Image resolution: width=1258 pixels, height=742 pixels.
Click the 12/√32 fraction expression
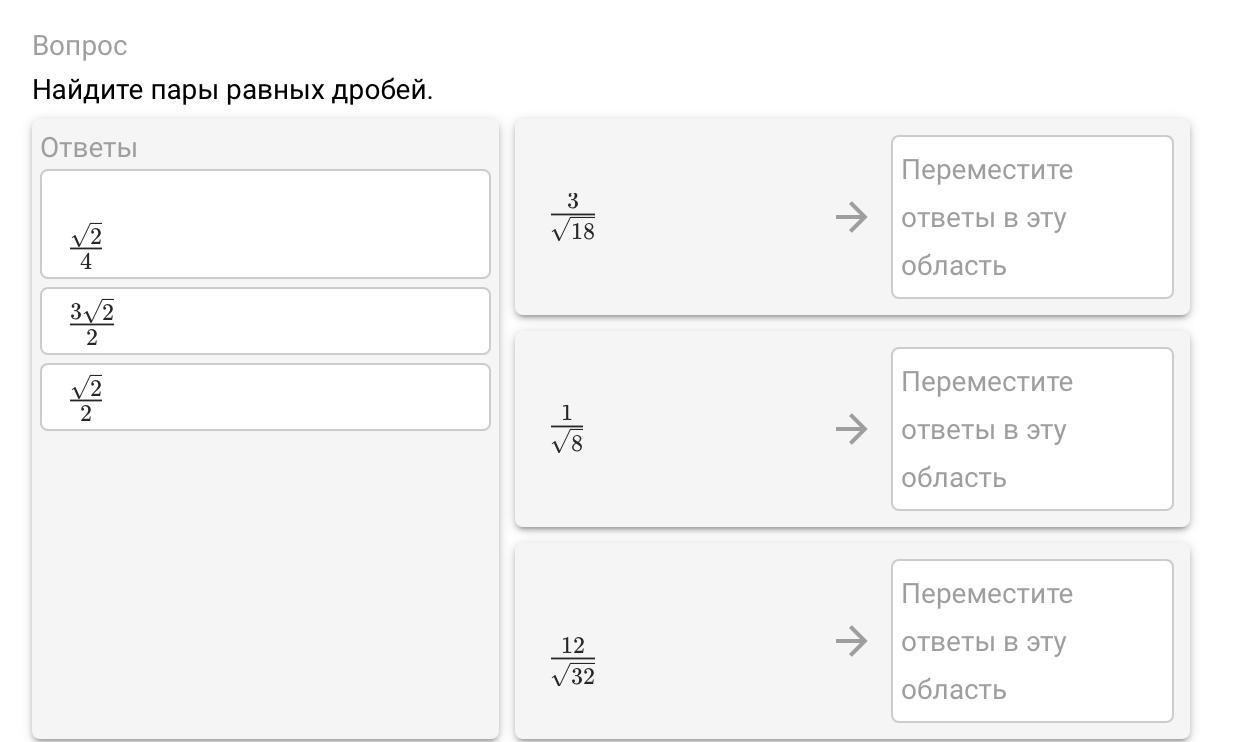pos(573,661)
